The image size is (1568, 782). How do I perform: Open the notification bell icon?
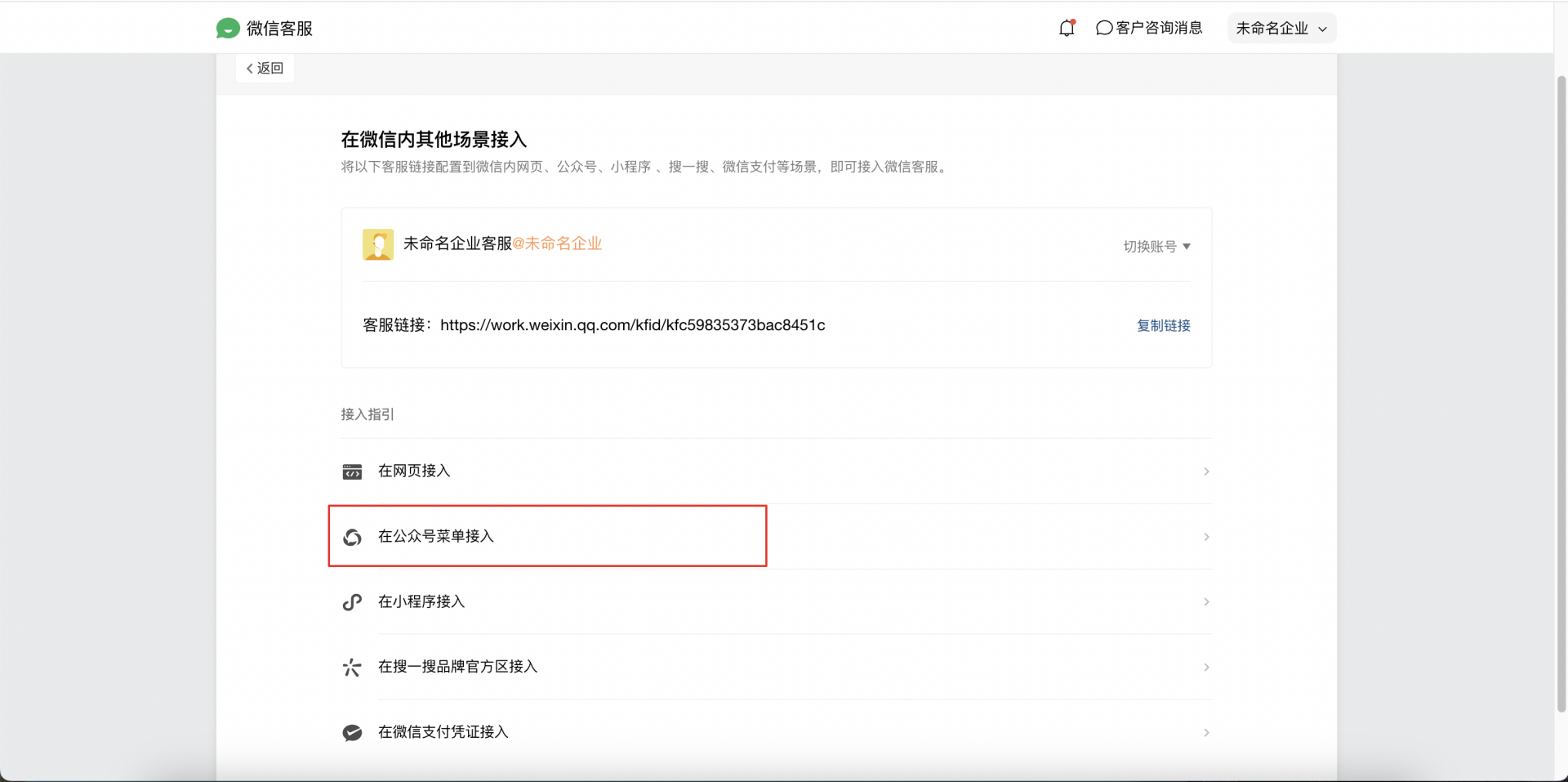pos(1067,27)
